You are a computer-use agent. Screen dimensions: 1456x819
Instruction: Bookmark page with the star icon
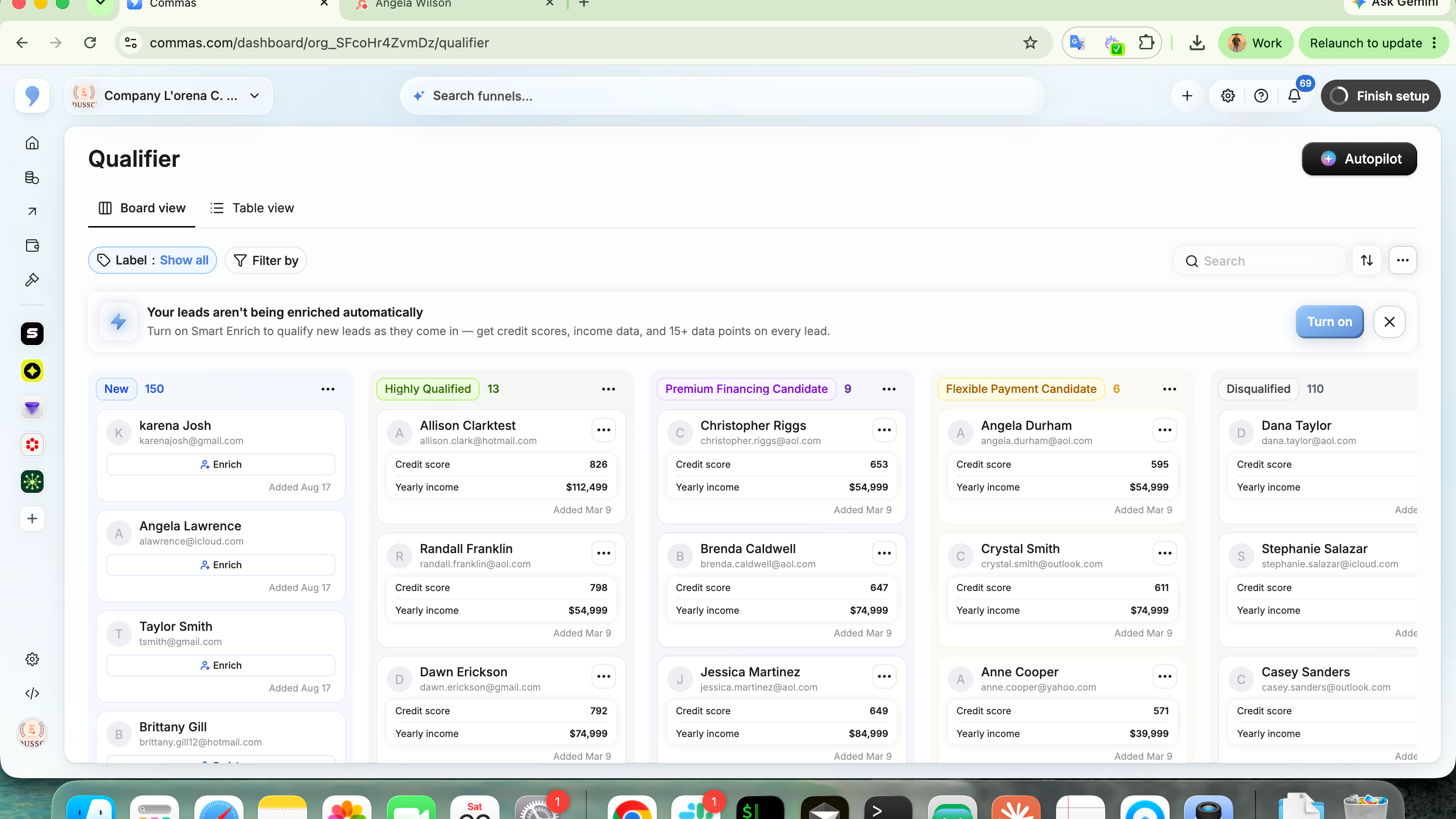click(1030, 42)
